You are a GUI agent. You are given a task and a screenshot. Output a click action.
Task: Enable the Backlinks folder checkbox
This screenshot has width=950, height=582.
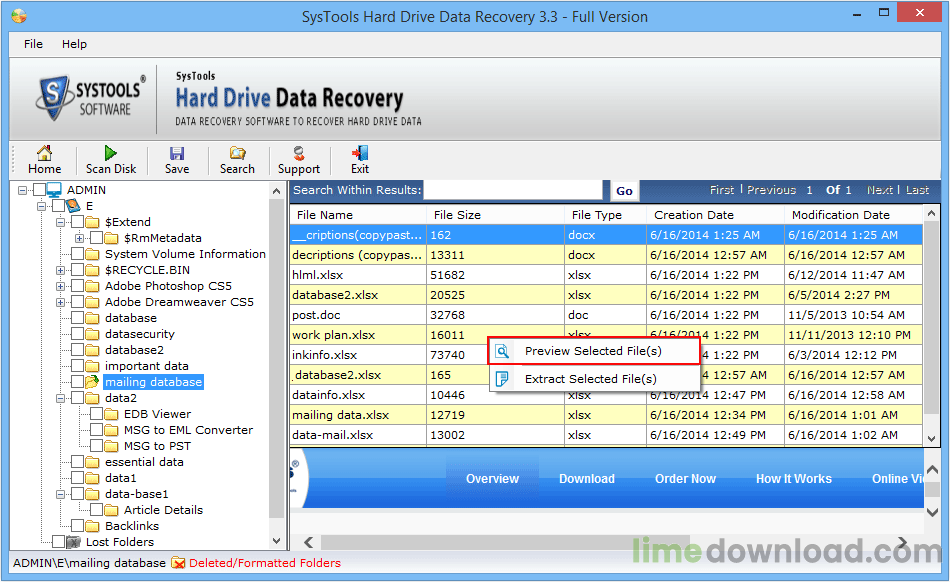pyautogui.click(x=78, y=526)
